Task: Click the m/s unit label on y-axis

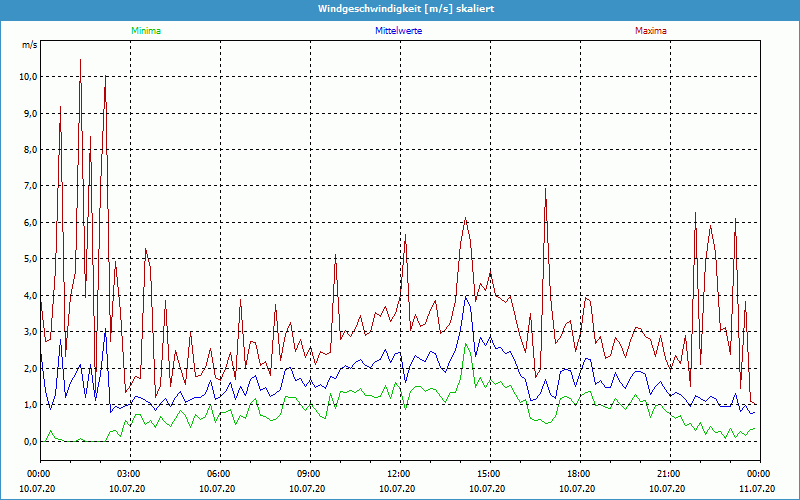Action: pyautogui.click(x=29, y=45)
